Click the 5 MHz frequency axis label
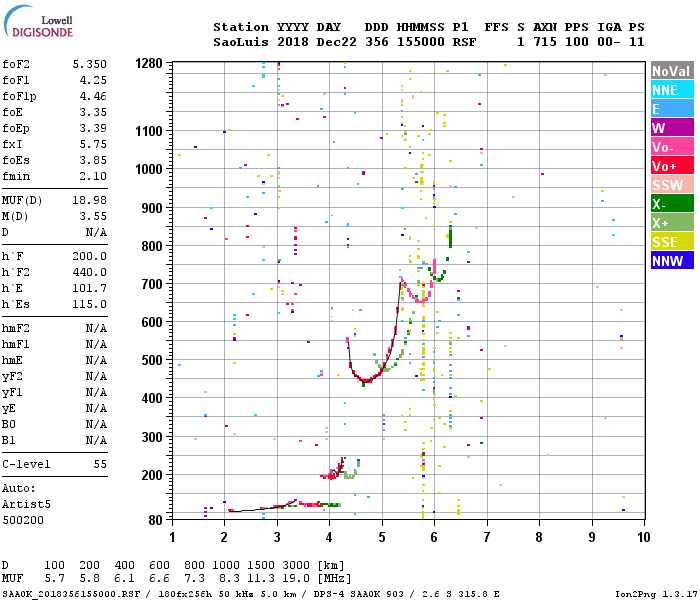700x600 pixels. [x=382, y=537]
